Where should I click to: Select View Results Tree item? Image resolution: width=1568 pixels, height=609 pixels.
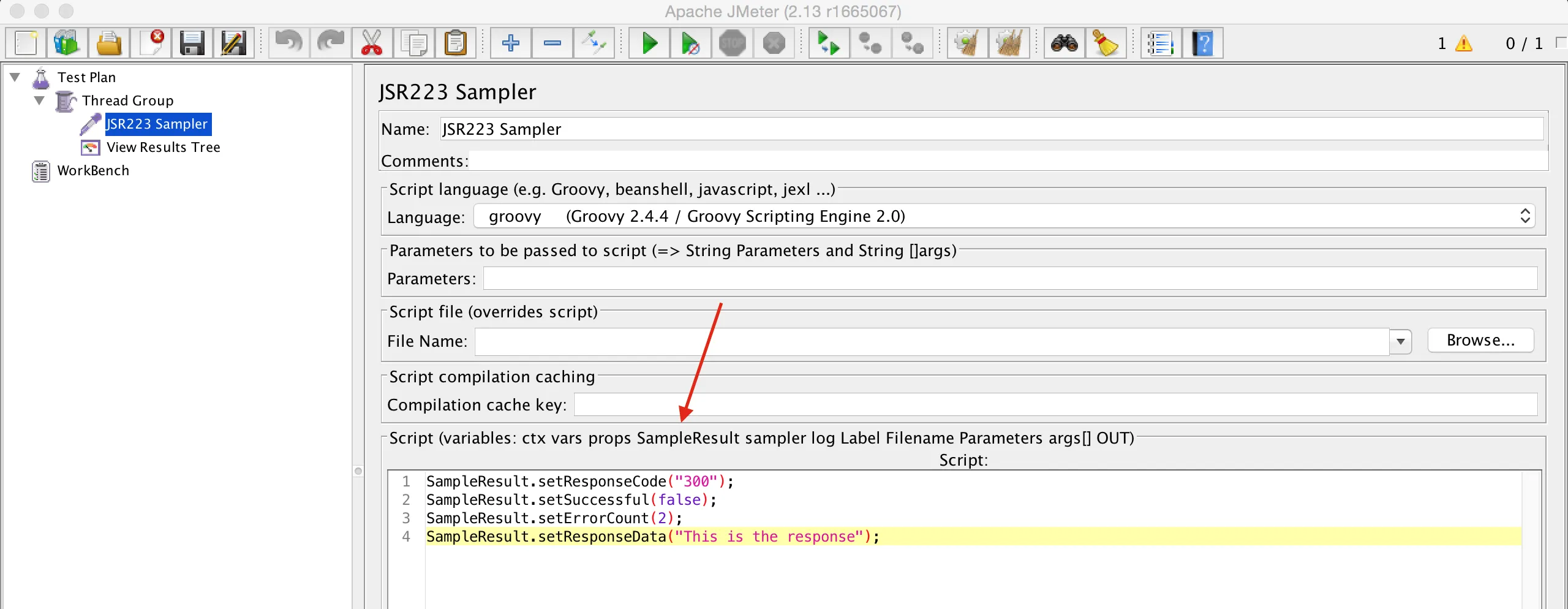(163, 147)
